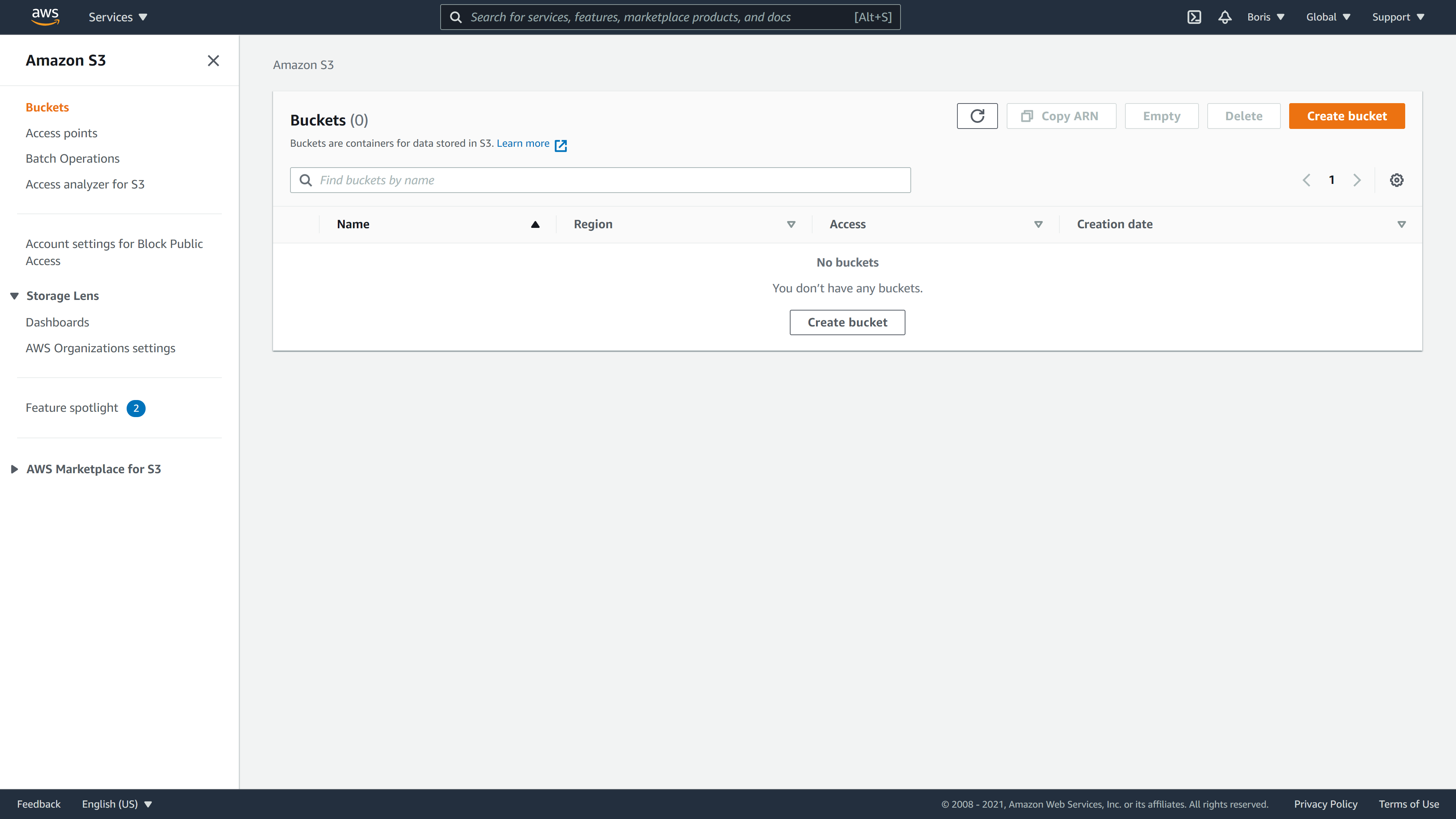The width and height of the screenshot is (1456, 819).
Task: Focus the Find buckets by name field
Action: [x=600, y=180]
